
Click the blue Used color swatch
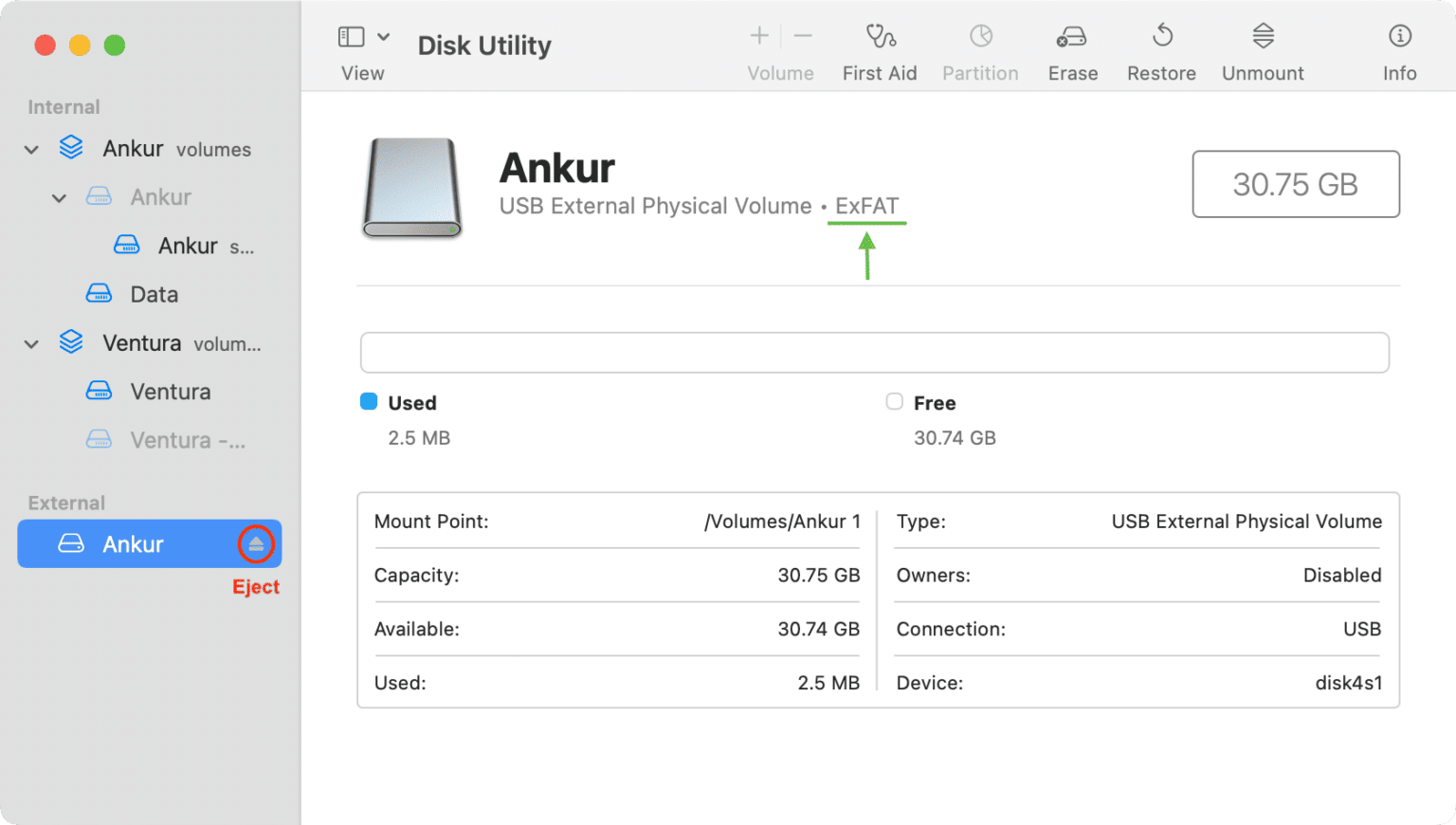pos(369,401)
